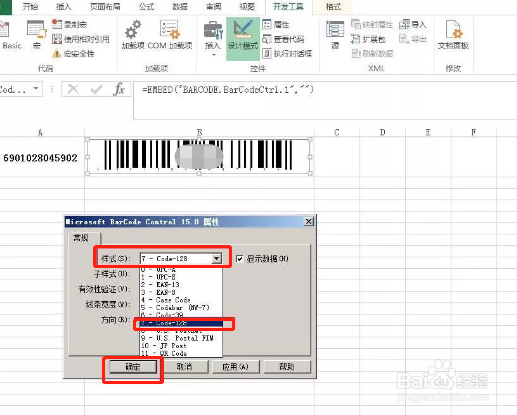
Task: Select column C header
Action: [337, 132]
